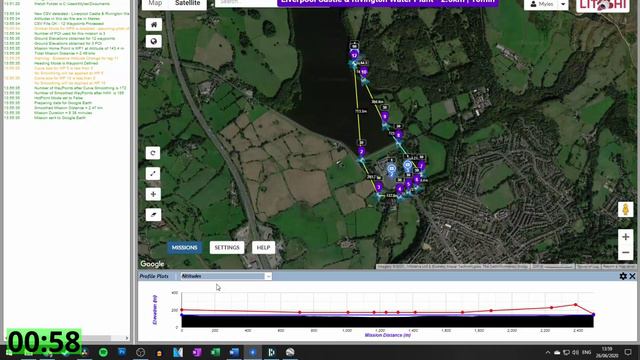640x360 pixels.
Task: Click log line 'Mission sent to Google Earth'
Action: [x=60, y=118]
